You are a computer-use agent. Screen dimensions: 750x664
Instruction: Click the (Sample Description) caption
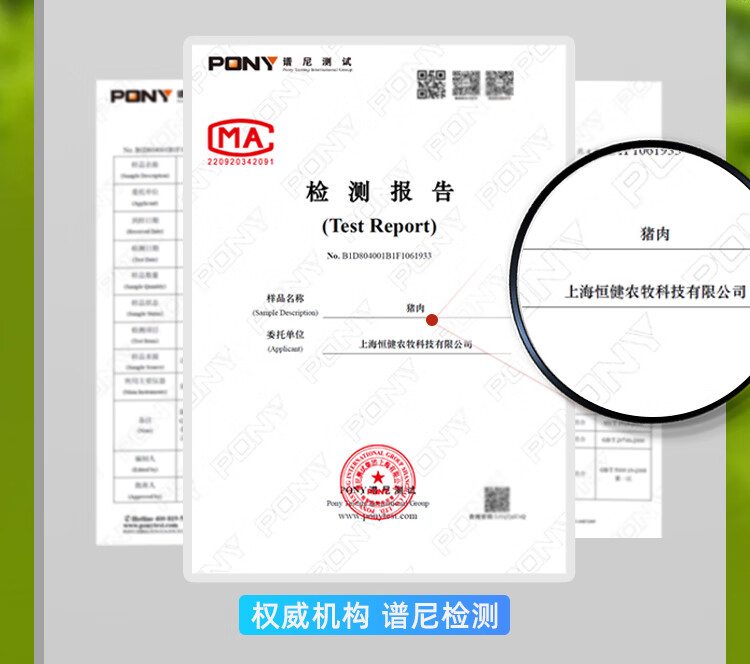pos(285,313)
